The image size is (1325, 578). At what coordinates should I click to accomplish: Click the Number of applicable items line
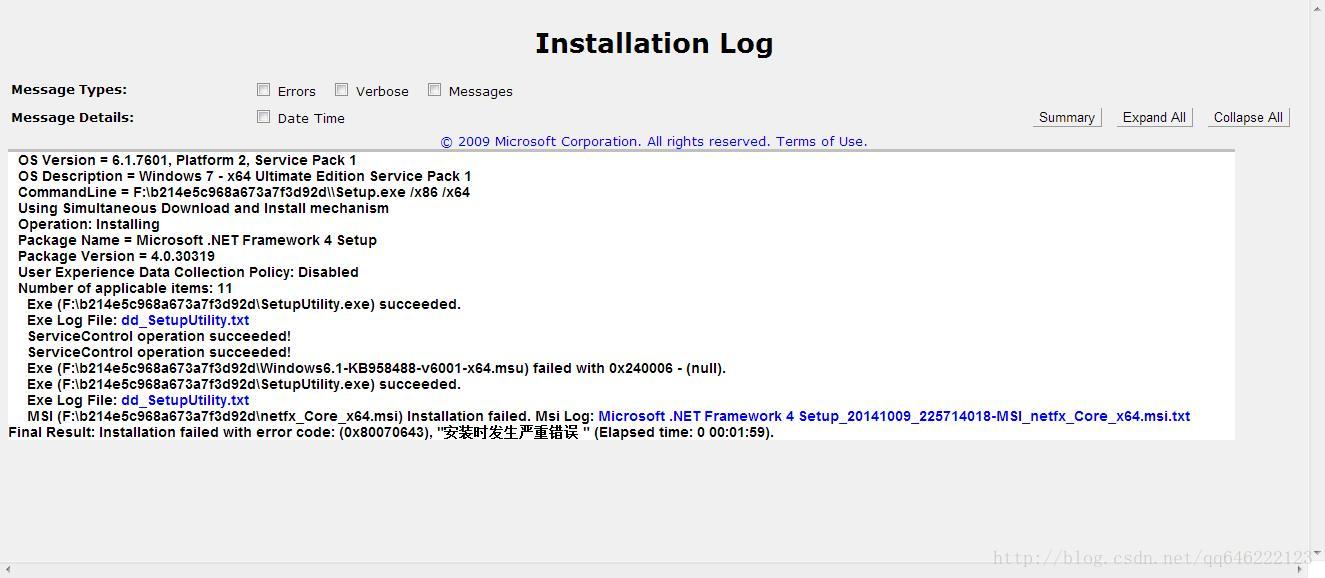click(x=125, y=288)
